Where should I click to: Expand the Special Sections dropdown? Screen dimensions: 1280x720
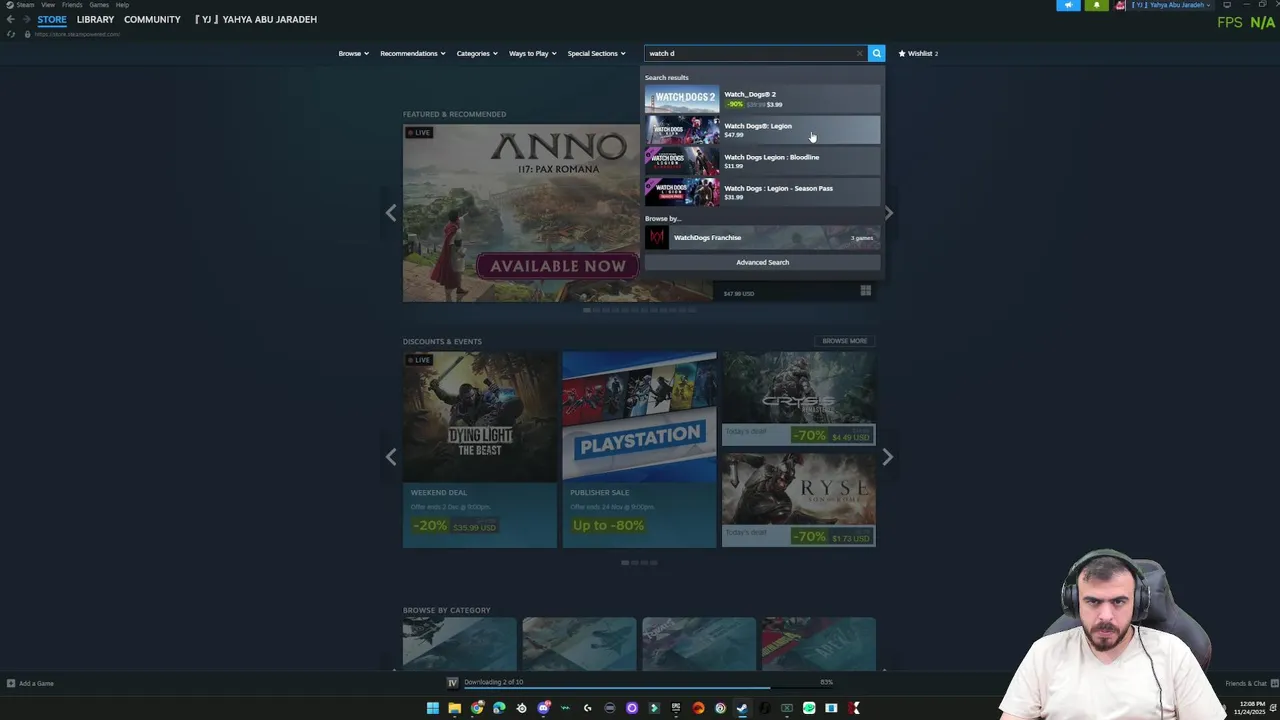click(x=596, y=53)
